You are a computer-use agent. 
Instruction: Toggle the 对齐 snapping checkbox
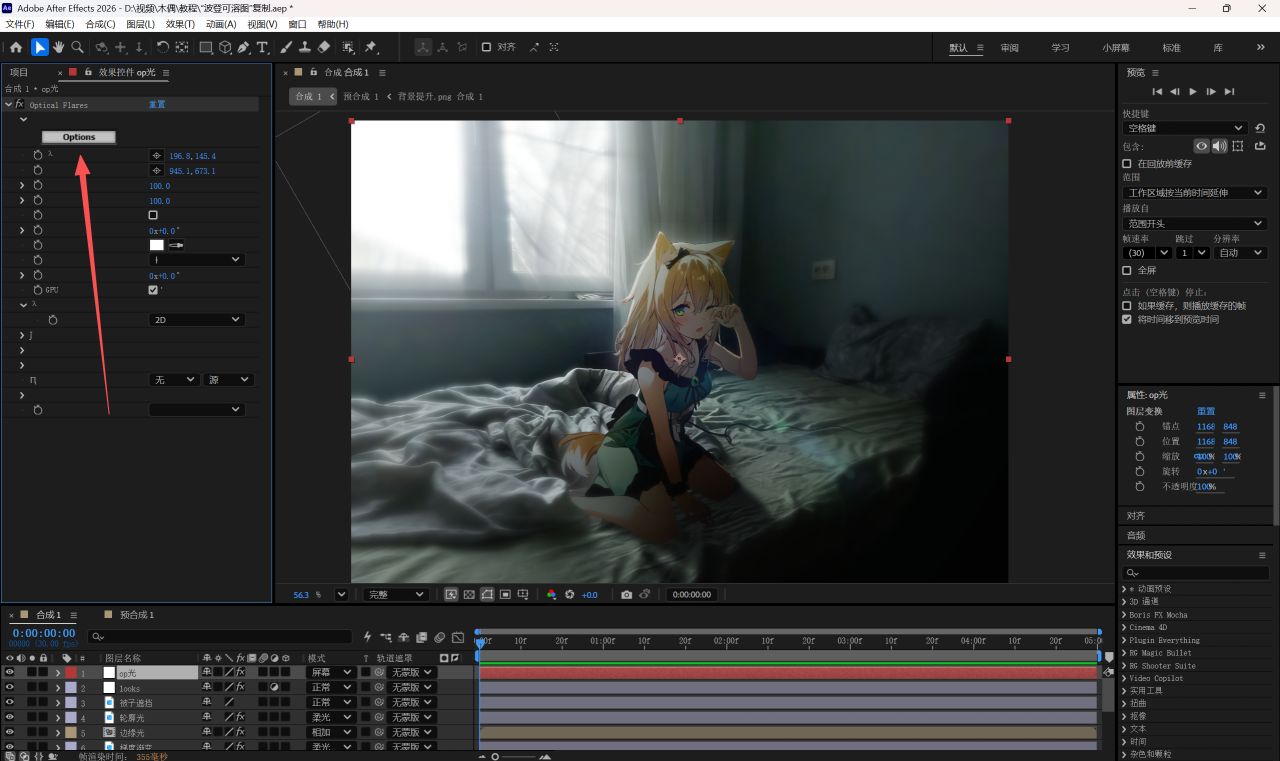point(486,47)
